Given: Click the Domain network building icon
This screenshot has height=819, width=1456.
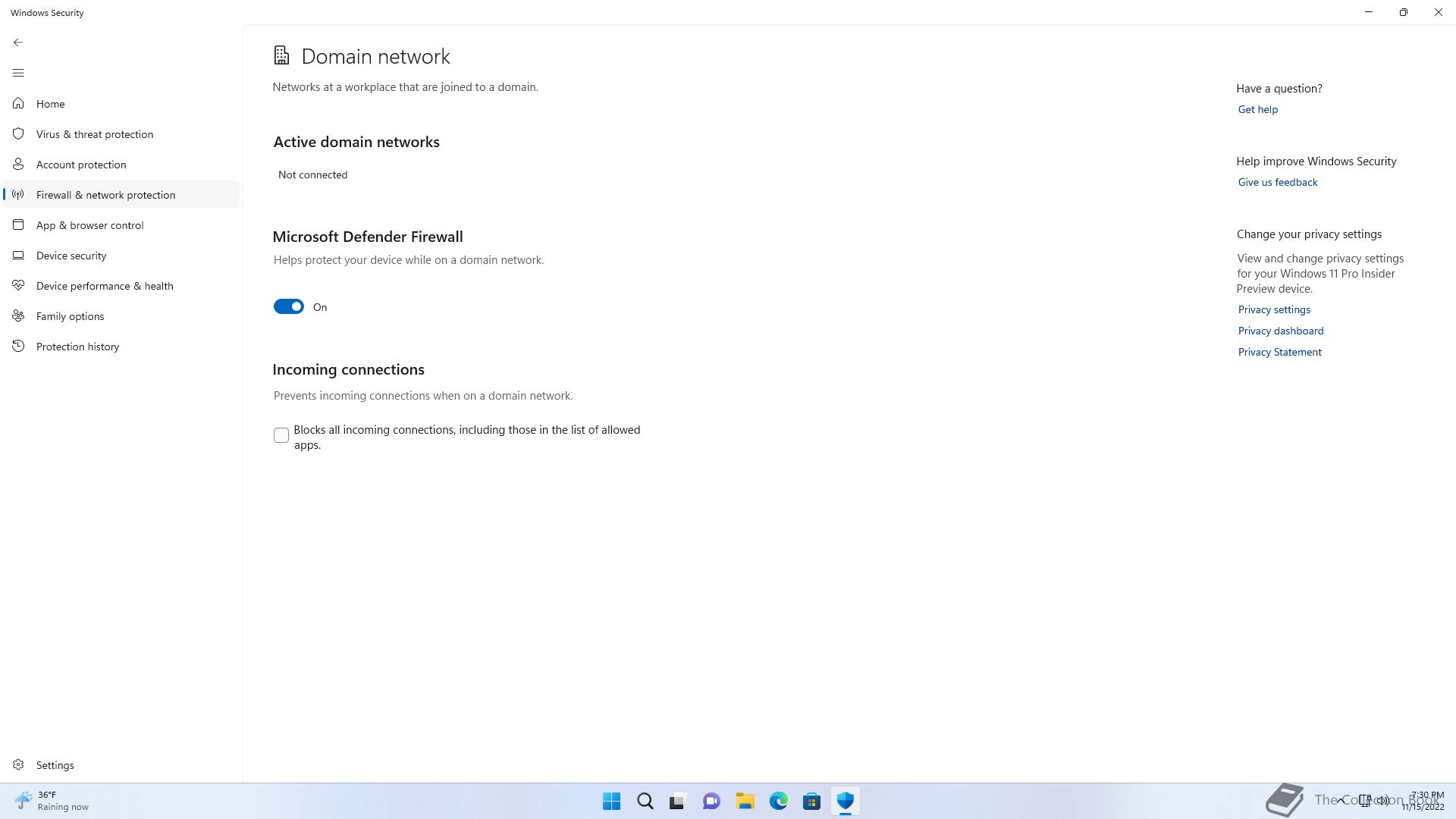Looking at the screenshot, I should pyautogui.click(x=281, y=55).
